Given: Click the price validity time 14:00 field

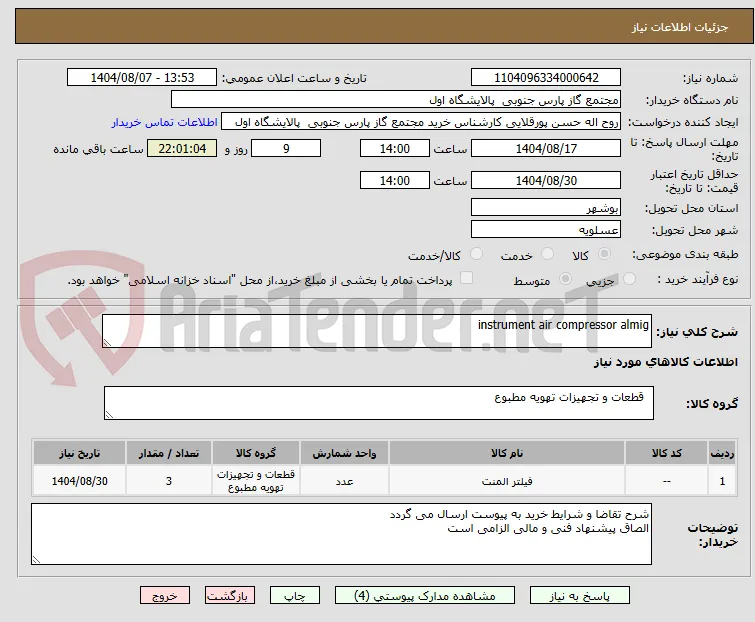Looking at the screenshot, I should point(395,181).
